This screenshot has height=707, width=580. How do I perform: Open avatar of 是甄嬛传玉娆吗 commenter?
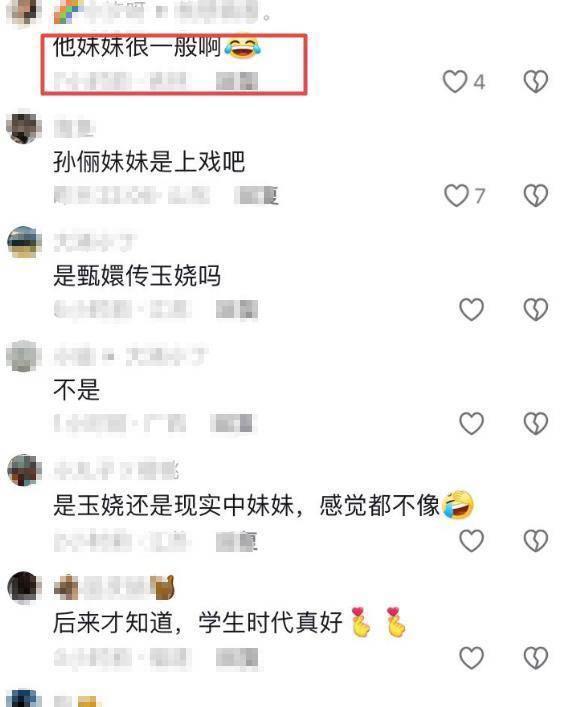(24, 242)
